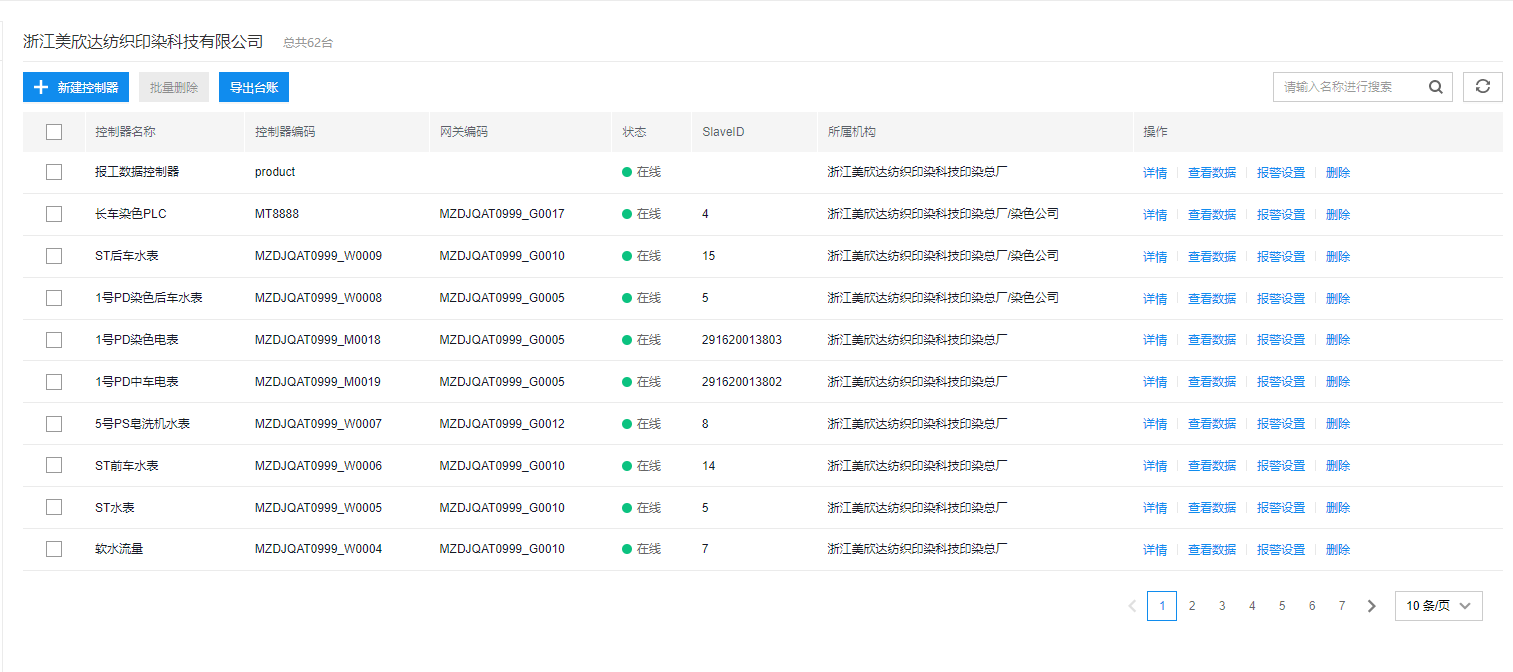Select checkbox for 软水流量 row
Image resolution: width=1513 pixels, height=672 pixels.
pyautogui.click(x=54, y=549)
